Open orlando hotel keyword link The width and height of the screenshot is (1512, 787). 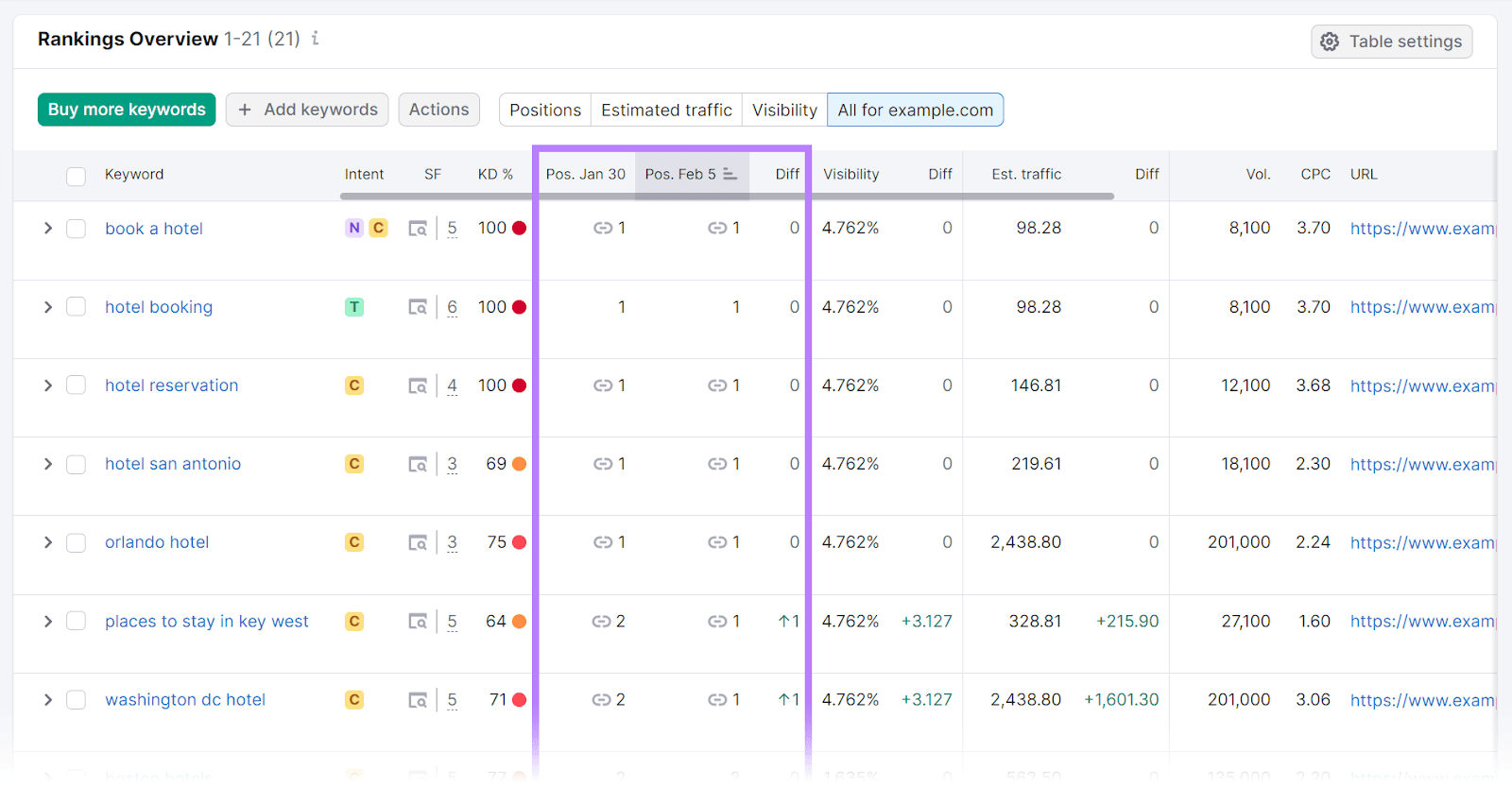coord(157,542)
